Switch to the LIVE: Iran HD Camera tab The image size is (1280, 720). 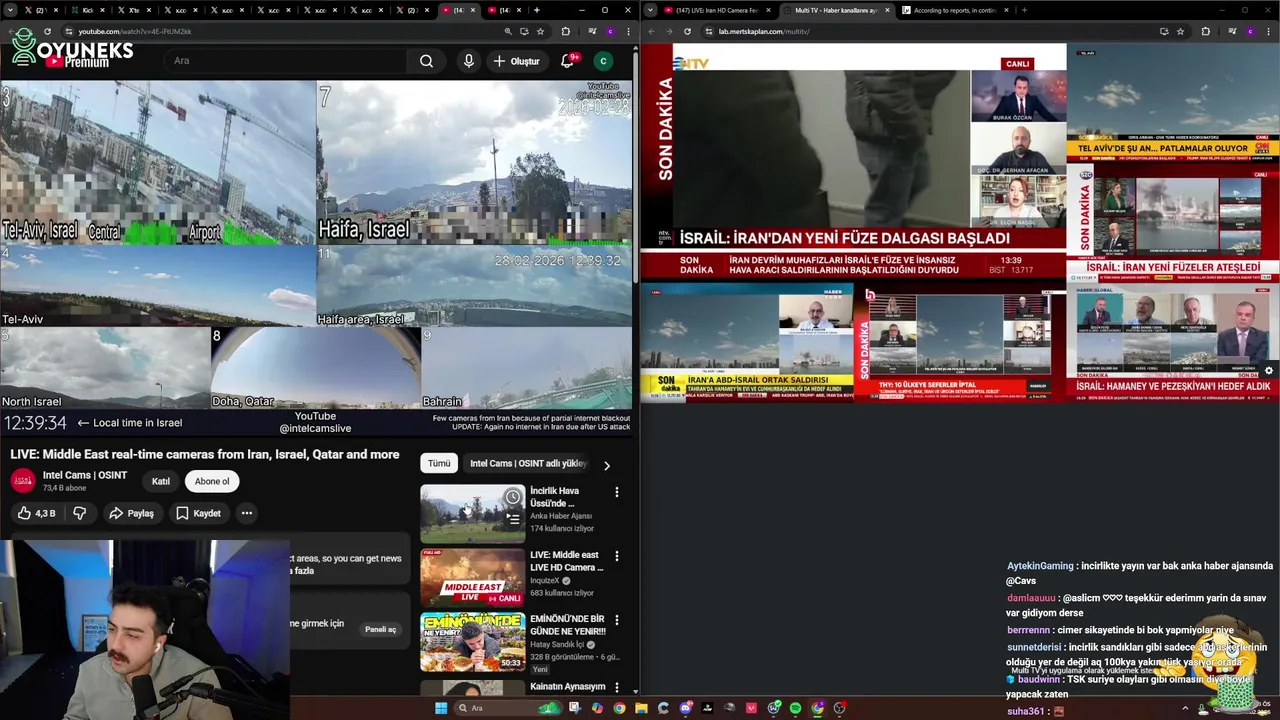718,10
